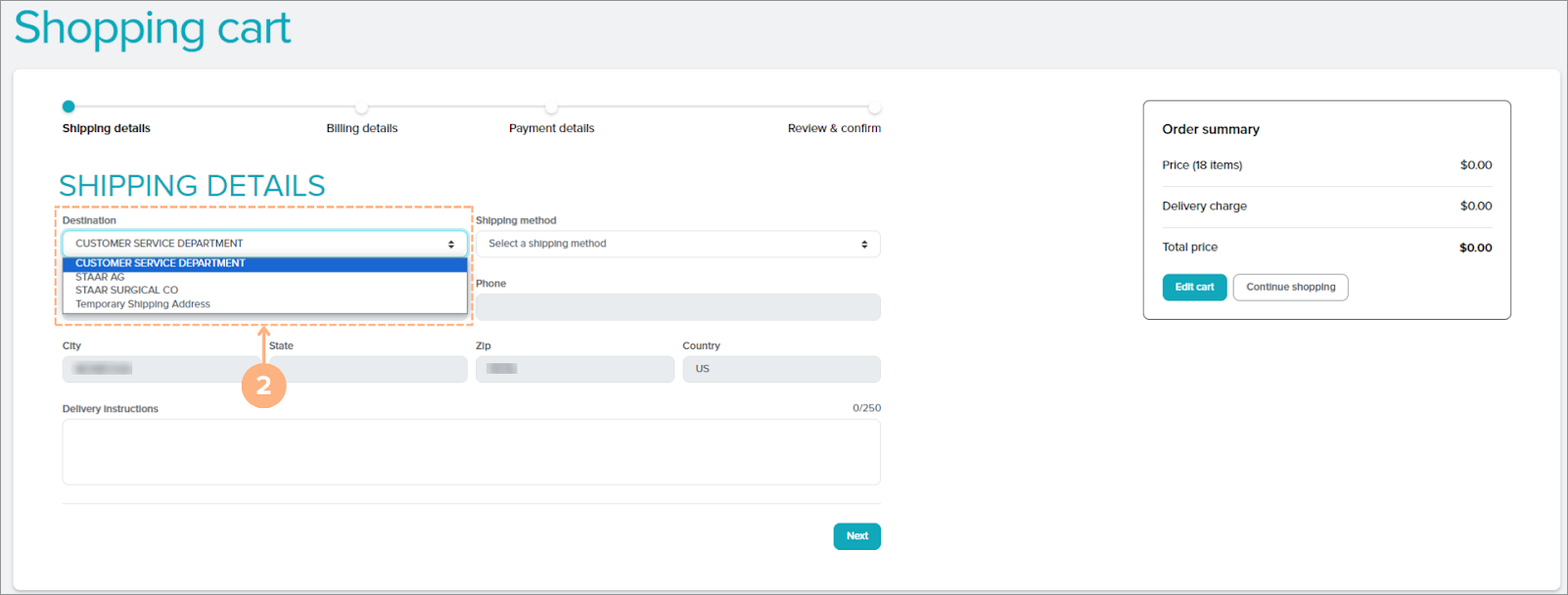Click the Country field showing US
Image resolution: width=1568 pixels, height=595 pixels.
pyautogui.click(x=781, y=369)
